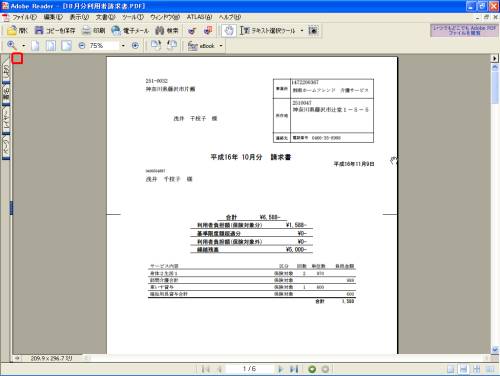Rotate the page view clockwise

point(156,45)
